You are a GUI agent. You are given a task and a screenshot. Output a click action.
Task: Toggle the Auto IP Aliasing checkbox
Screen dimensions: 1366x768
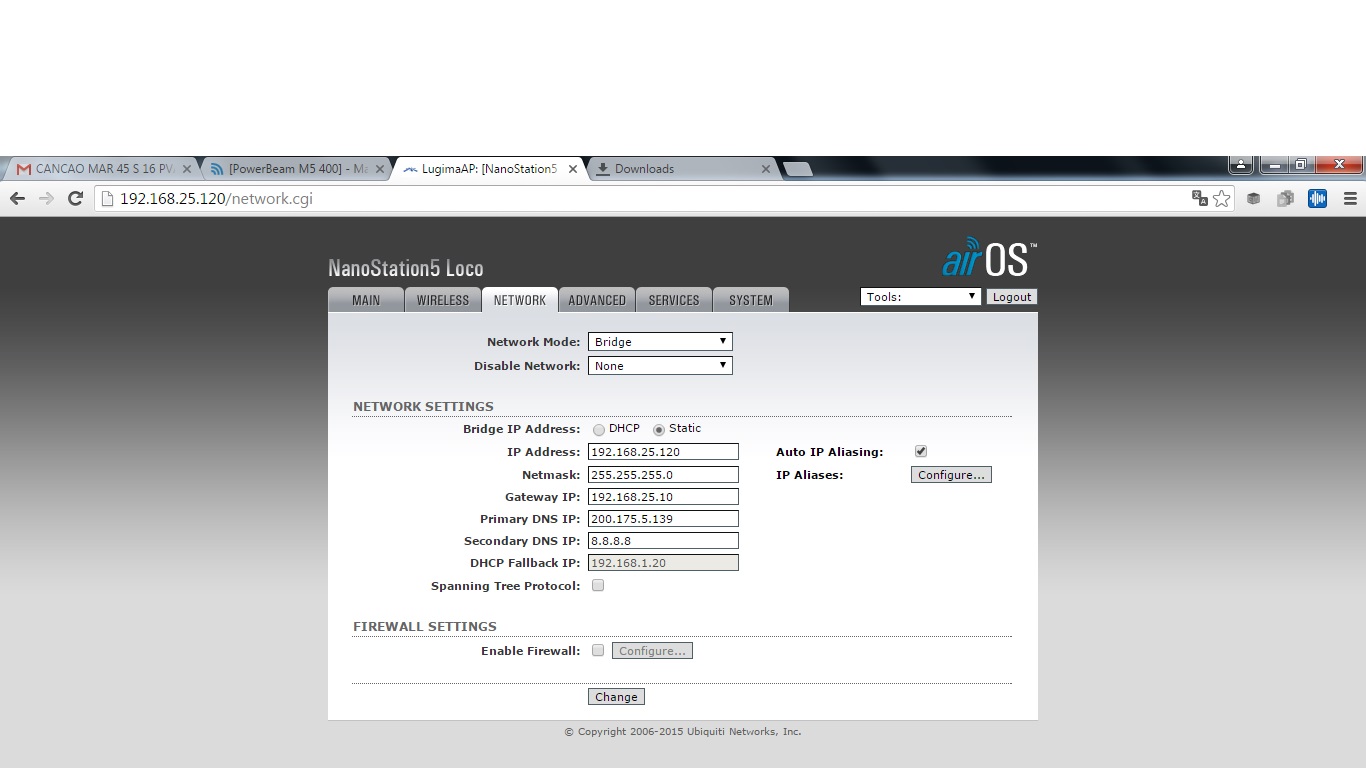tap(921, 452)
